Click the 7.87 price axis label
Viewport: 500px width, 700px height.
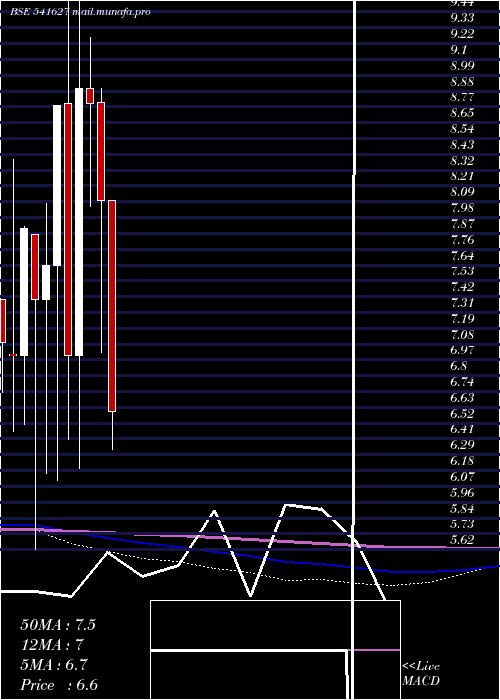(462, 224)
